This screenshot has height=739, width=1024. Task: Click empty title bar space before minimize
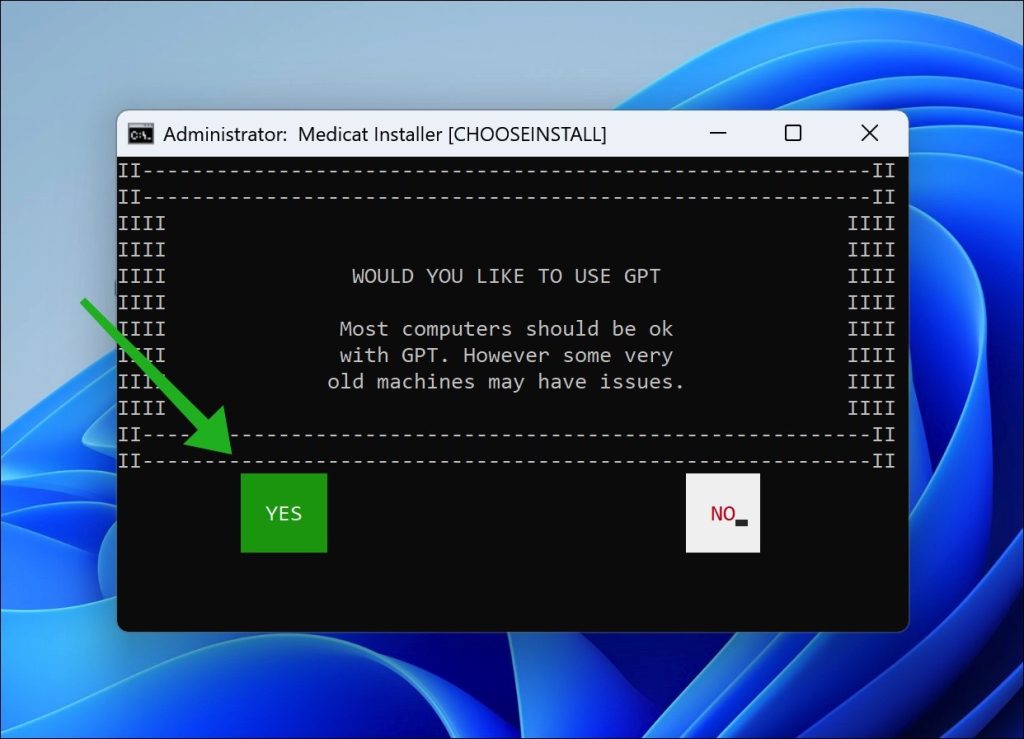tap(650, 134)
